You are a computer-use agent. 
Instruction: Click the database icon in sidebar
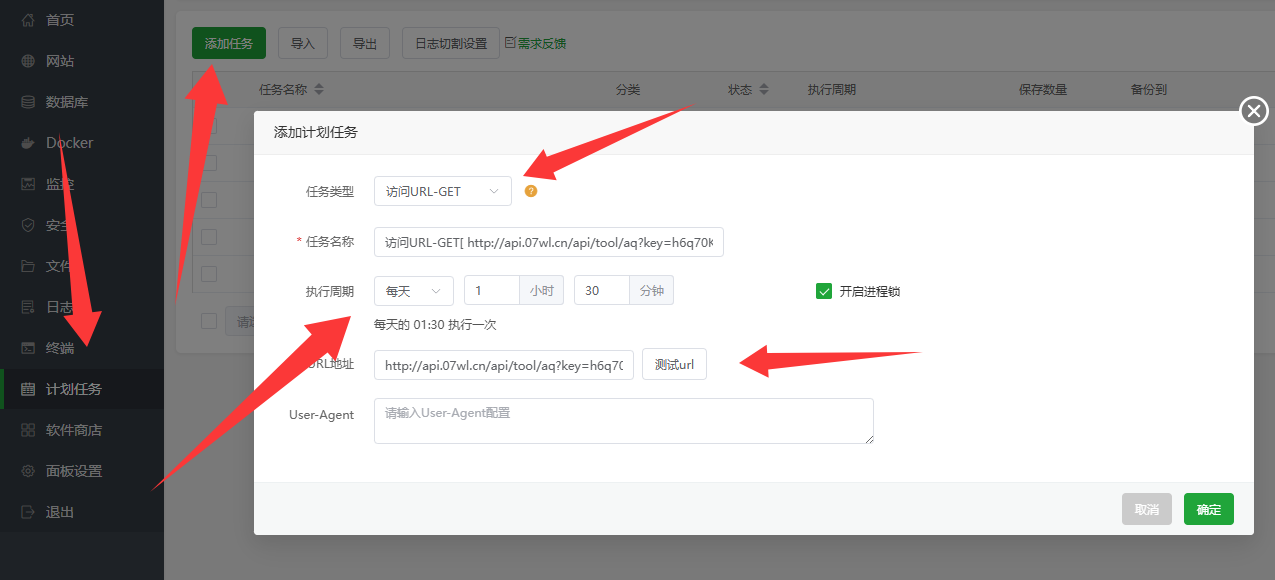click(28, 102)
